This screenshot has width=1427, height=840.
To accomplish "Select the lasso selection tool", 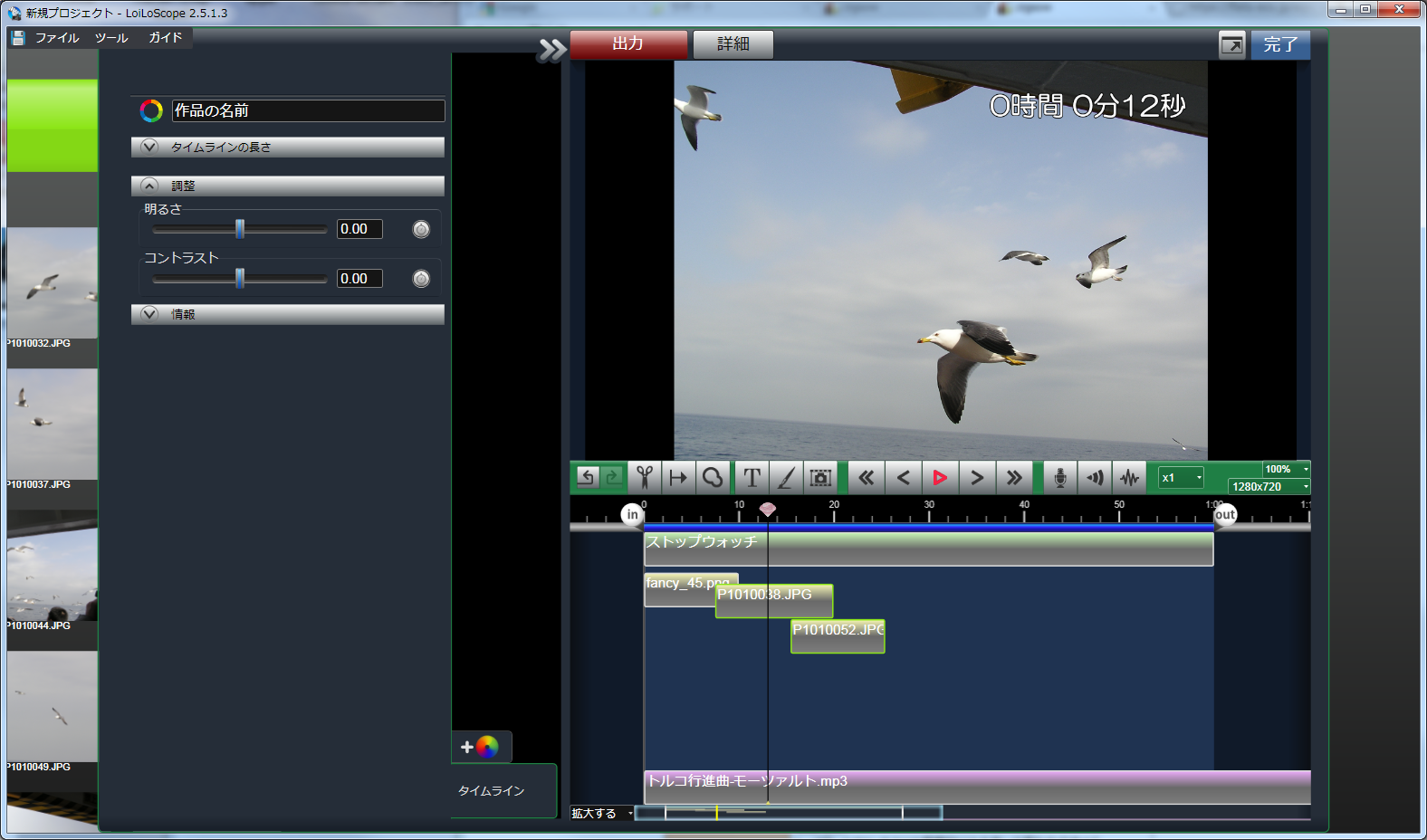I will 713,477.
